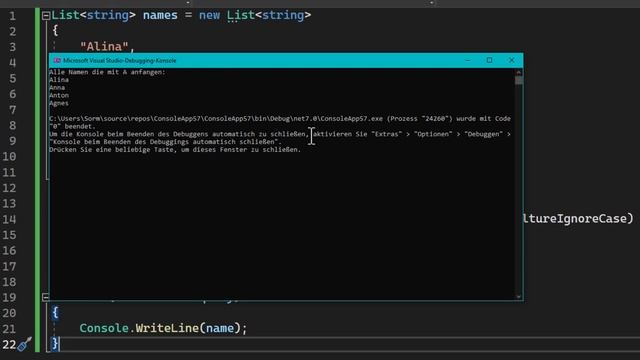Collapse the code block fold marker at line 19
Viewport: 640px width, 360px height.
[x=45, y=297]
